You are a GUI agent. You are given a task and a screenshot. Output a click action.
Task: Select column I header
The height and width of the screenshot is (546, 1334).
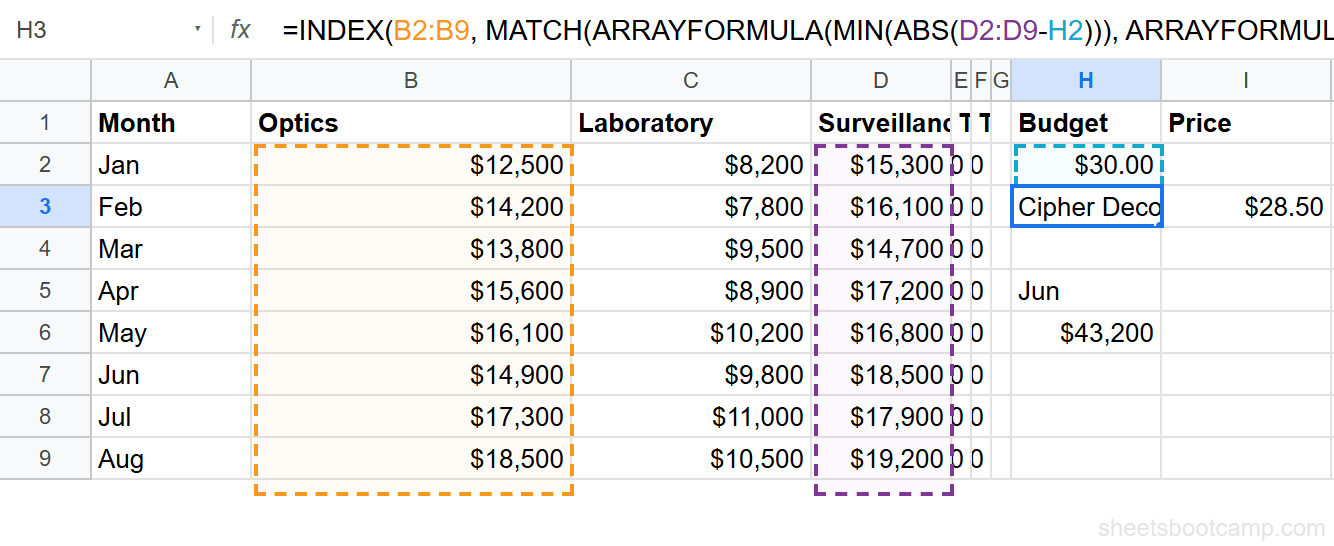pyautogui.click(x=1246, y=81)
